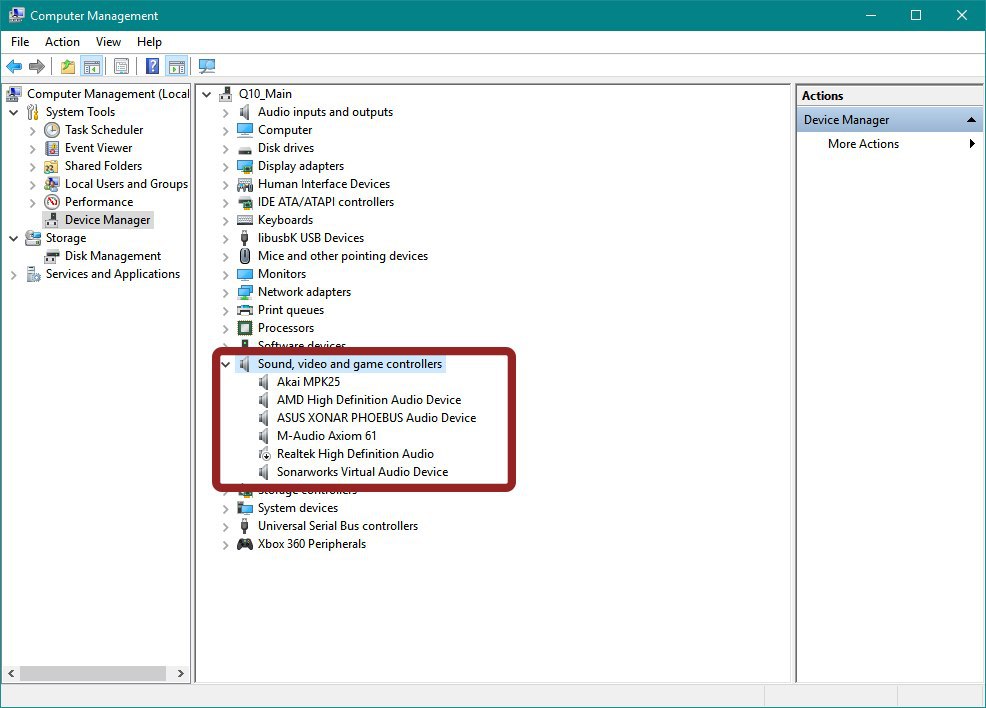The height and width of the screenshot is (708, 986).
Task: Expand the System devices category
Action: pyautogui.click(x=225, y=509)
